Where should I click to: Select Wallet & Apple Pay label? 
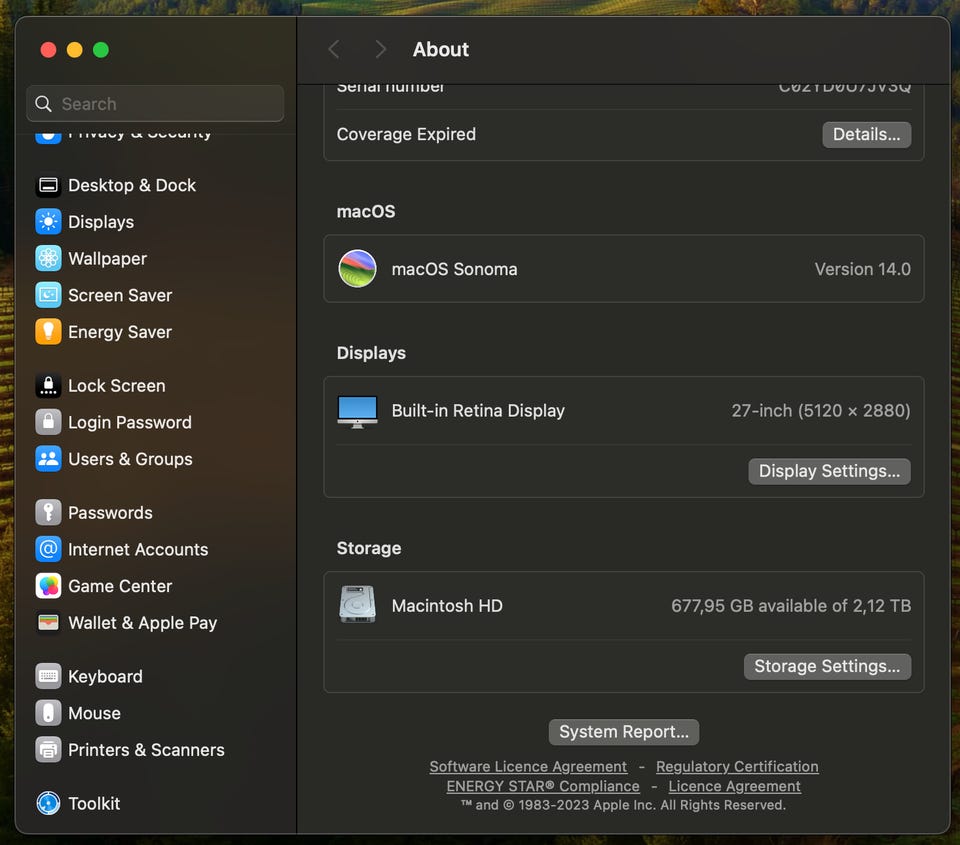coord(143,623)
